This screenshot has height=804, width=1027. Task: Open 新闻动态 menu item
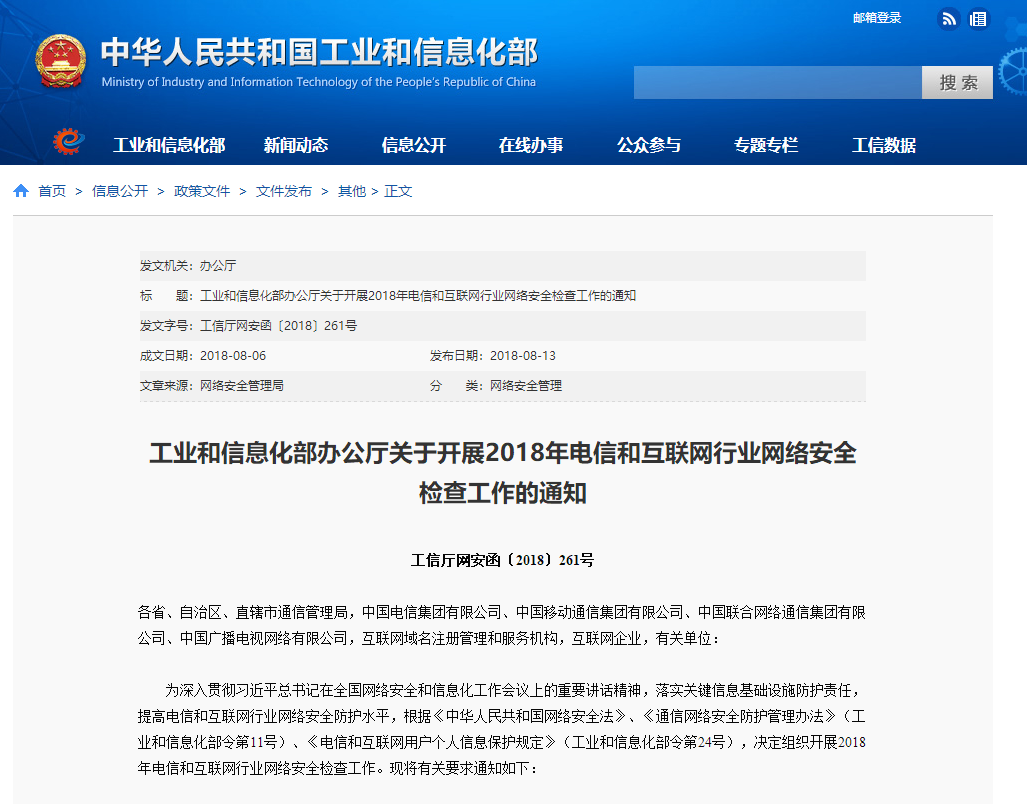[x=296, y=145]
